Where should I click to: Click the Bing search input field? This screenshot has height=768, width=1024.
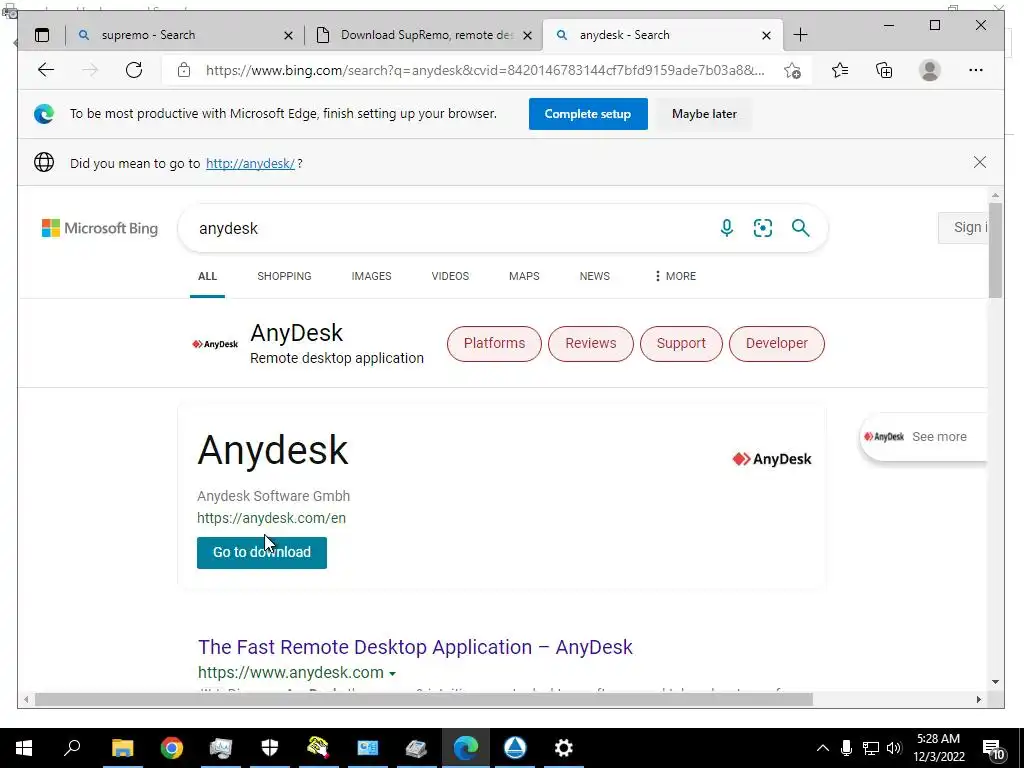(451, 228)
